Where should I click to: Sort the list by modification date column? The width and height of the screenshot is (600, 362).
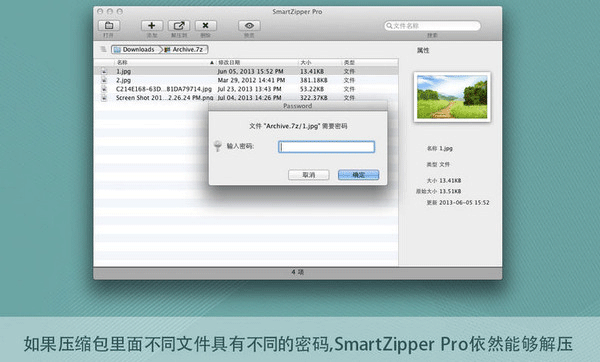click(x=257, y=62)
